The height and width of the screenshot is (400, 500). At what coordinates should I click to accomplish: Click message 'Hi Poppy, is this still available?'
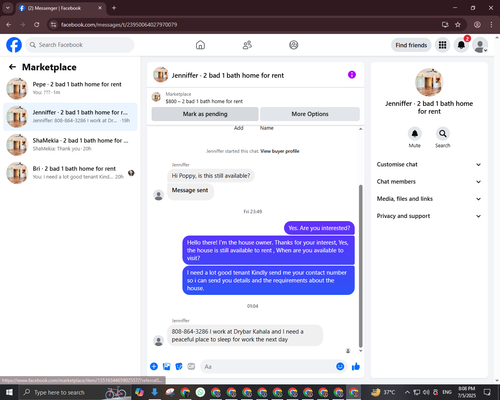pyautogui.click(x=211, y=176)
